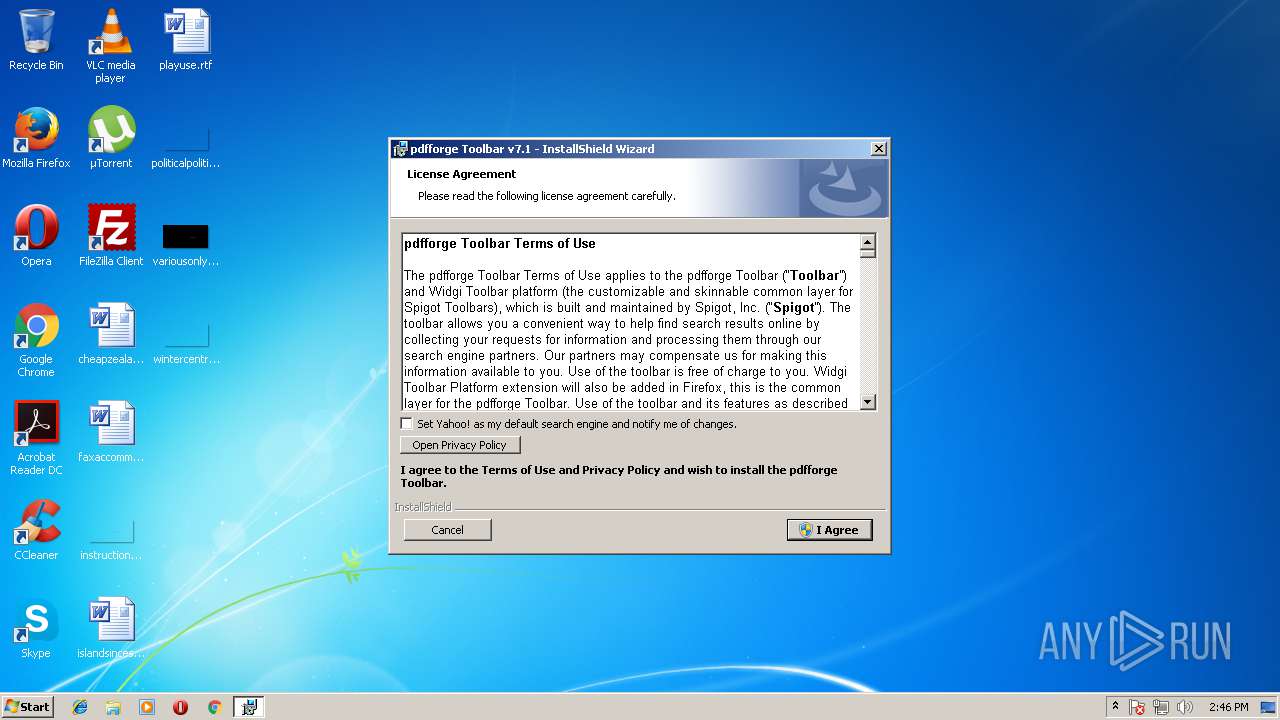Select the playuse.rtf document icon
Image resolution: width=1280 pixels, height=720 pixels.
186,40
